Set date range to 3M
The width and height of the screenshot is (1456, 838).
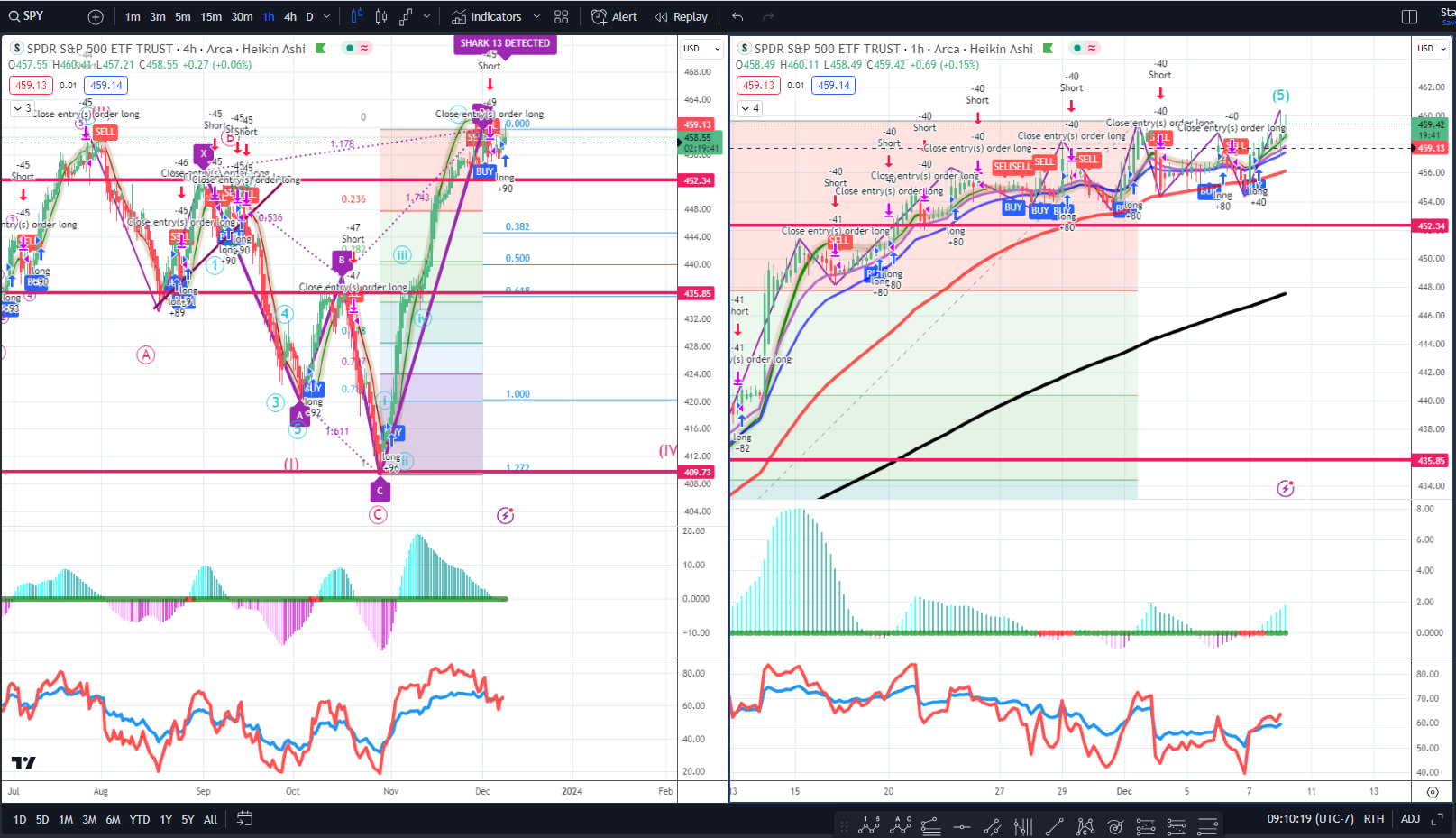click(89, 819)
